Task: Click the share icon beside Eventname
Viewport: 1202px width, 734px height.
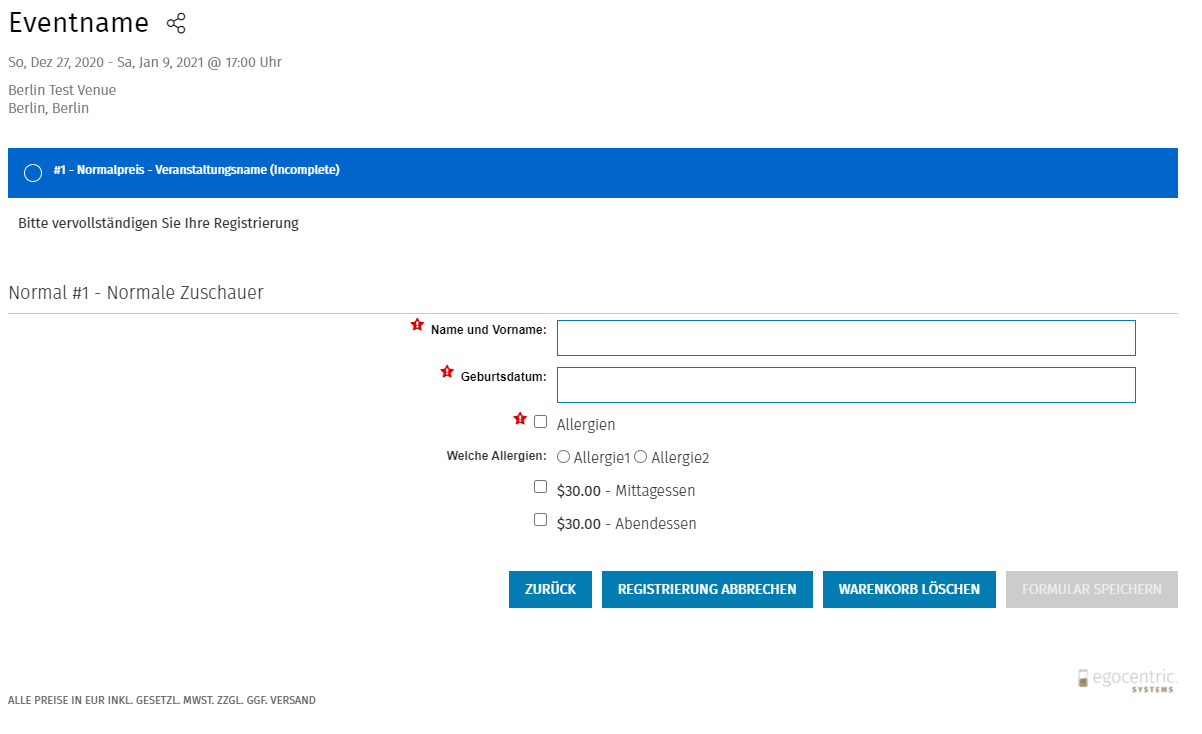Action: pyautogui.click(x=176, y=24)
